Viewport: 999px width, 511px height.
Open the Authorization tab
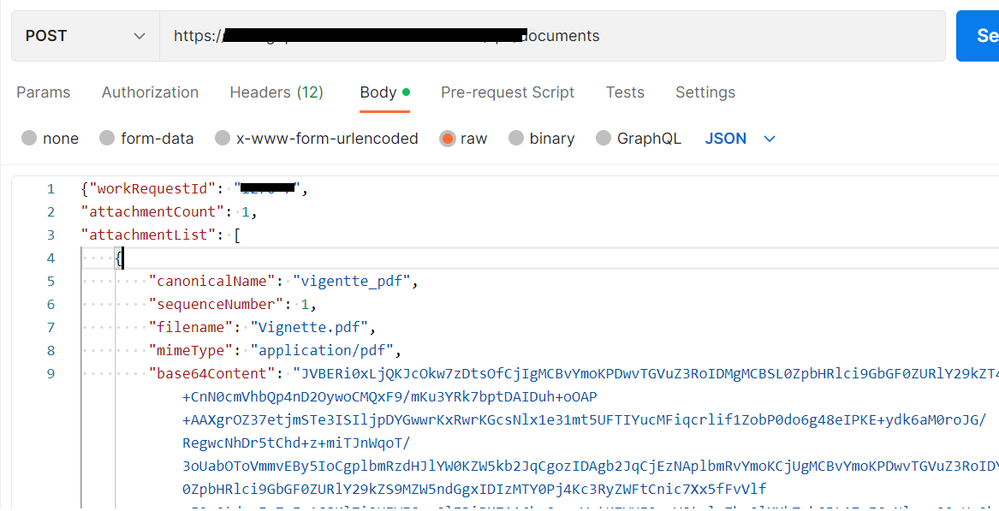pyautogui.click(x=150, y=92)
